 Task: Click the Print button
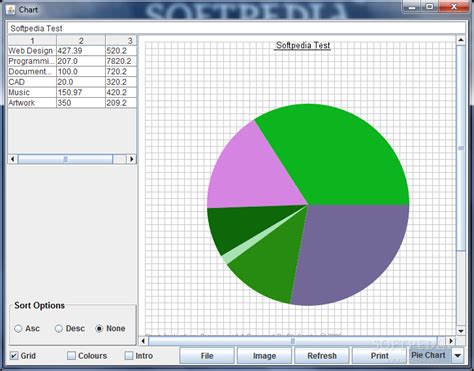(379, 356)
